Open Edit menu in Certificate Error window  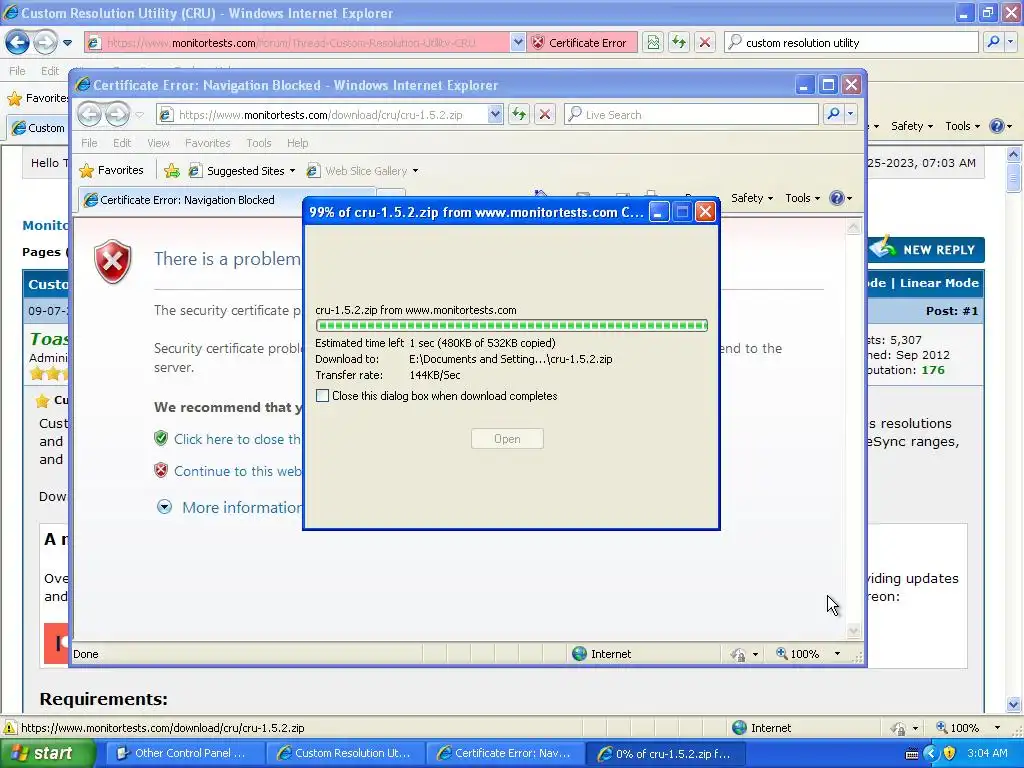[x=122, y=143]
